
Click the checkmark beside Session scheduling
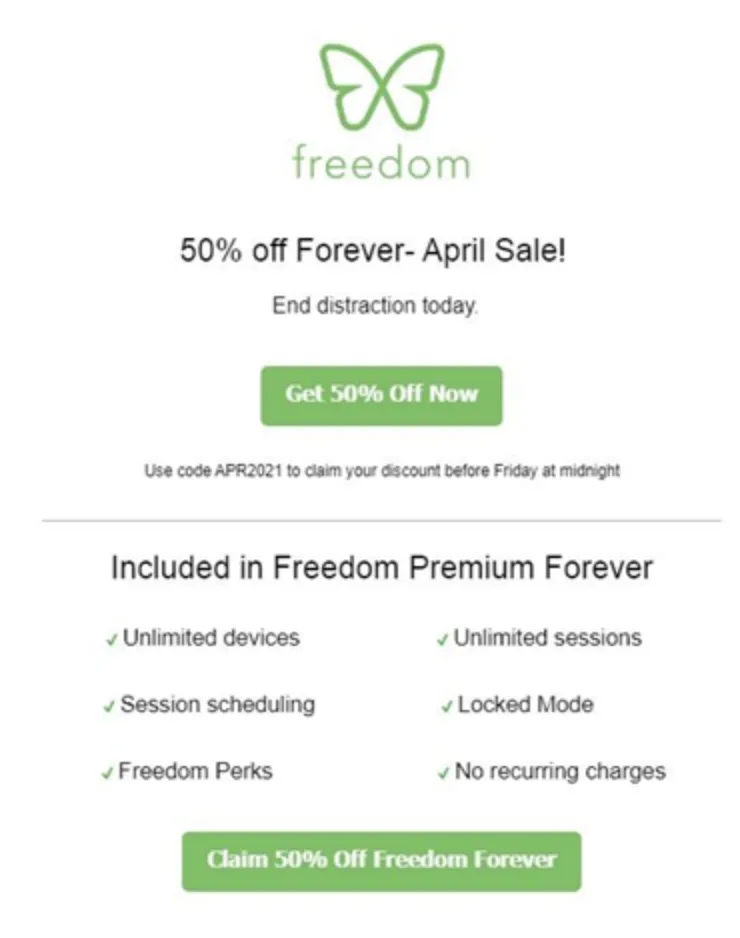click(x=109, y=707)
